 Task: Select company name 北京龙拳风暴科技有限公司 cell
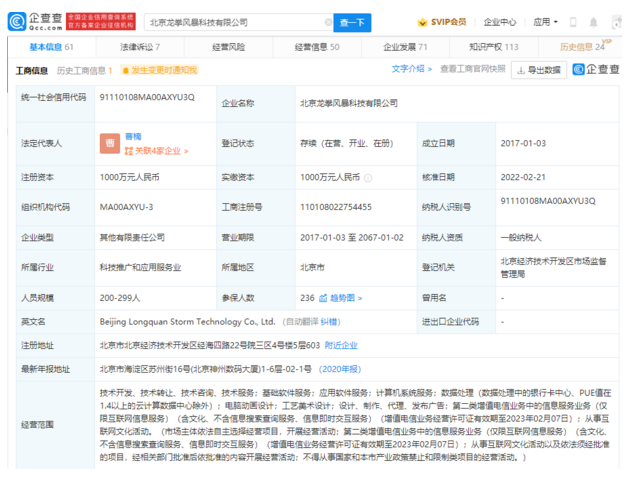[x=349, y=103]
